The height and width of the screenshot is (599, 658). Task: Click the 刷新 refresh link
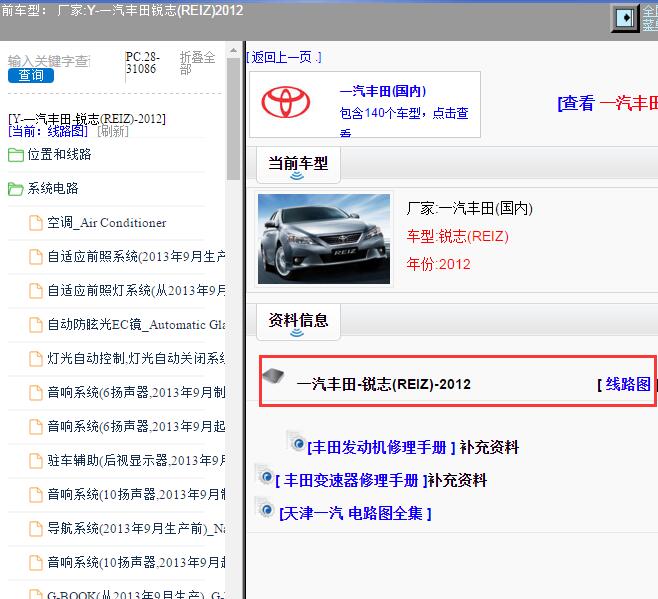[x=112, y=131]
